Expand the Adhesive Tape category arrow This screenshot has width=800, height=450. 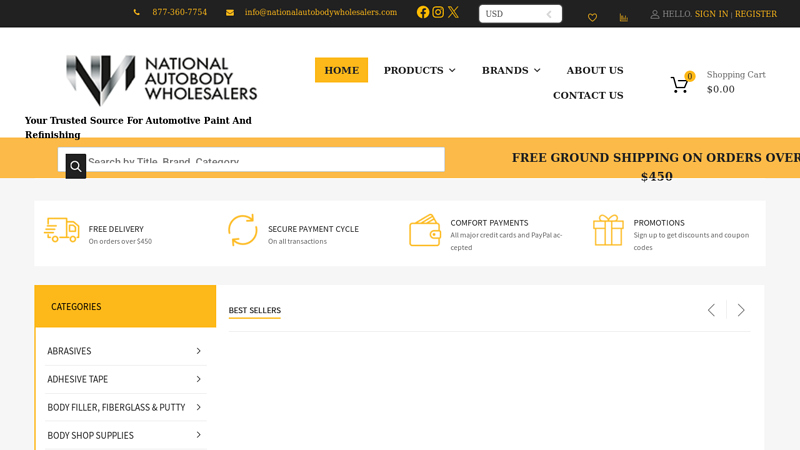198,379
